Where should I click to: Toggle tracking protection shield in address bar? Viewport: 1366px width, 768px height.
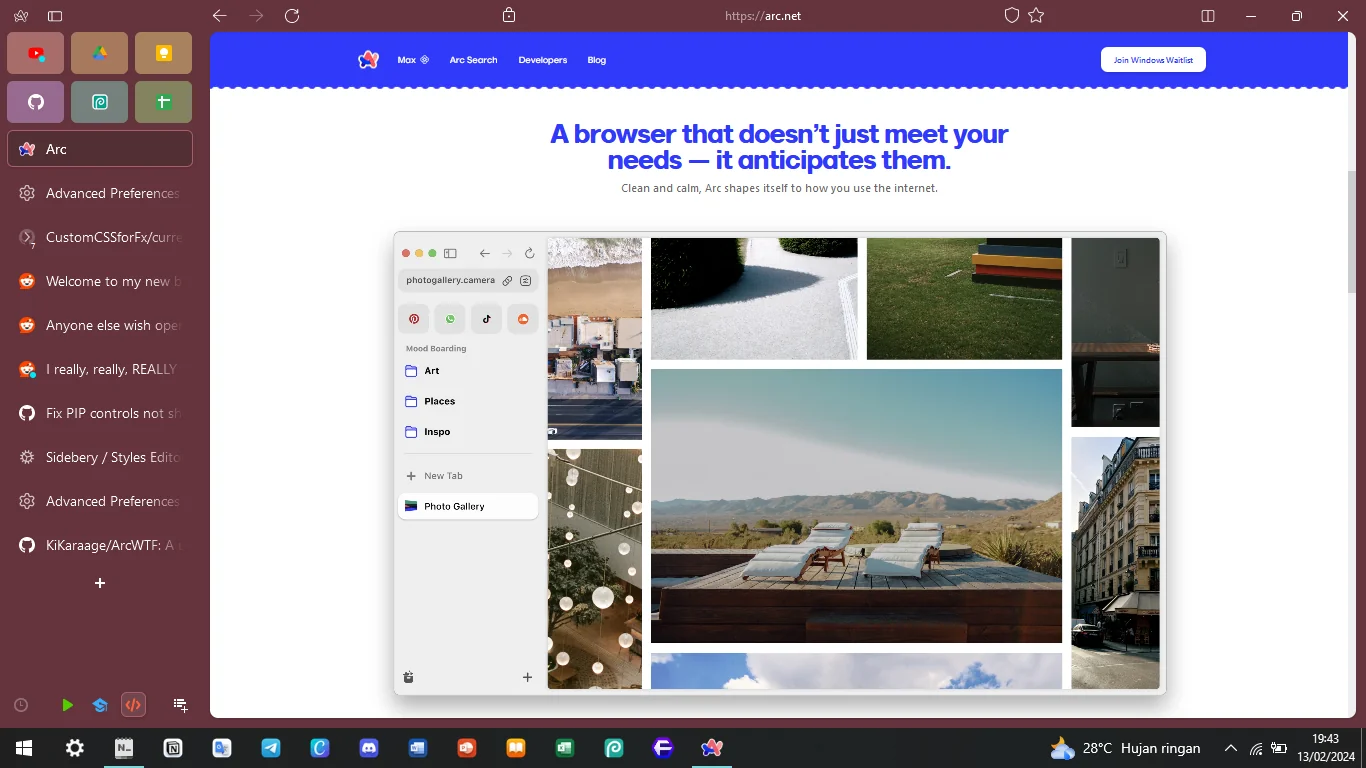pyautogui.click(x=1011, y=15)
